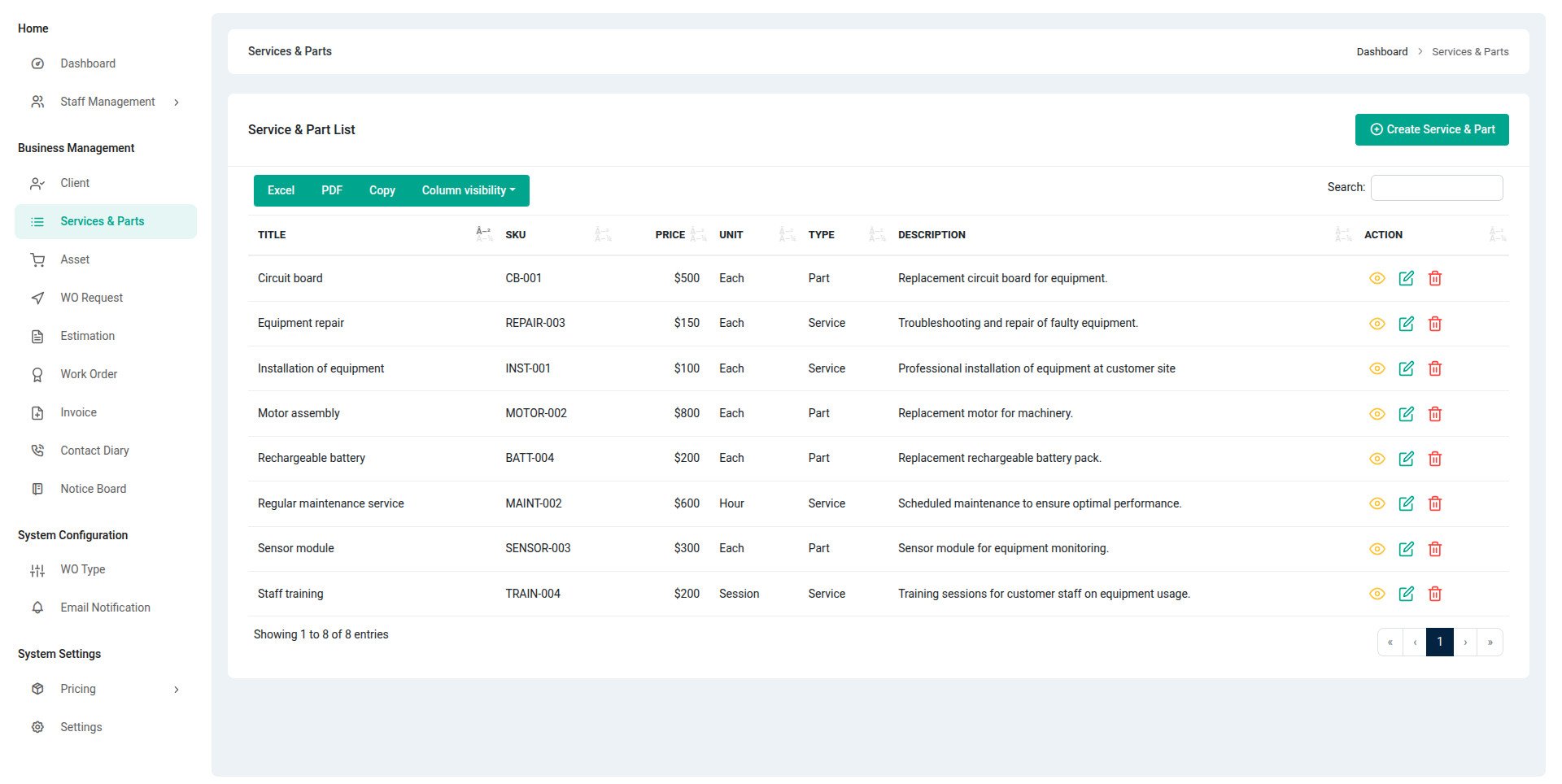Open WO Request in sidebar
The height and width of the screenshot is (784, 1562).
tap(106, 298)
